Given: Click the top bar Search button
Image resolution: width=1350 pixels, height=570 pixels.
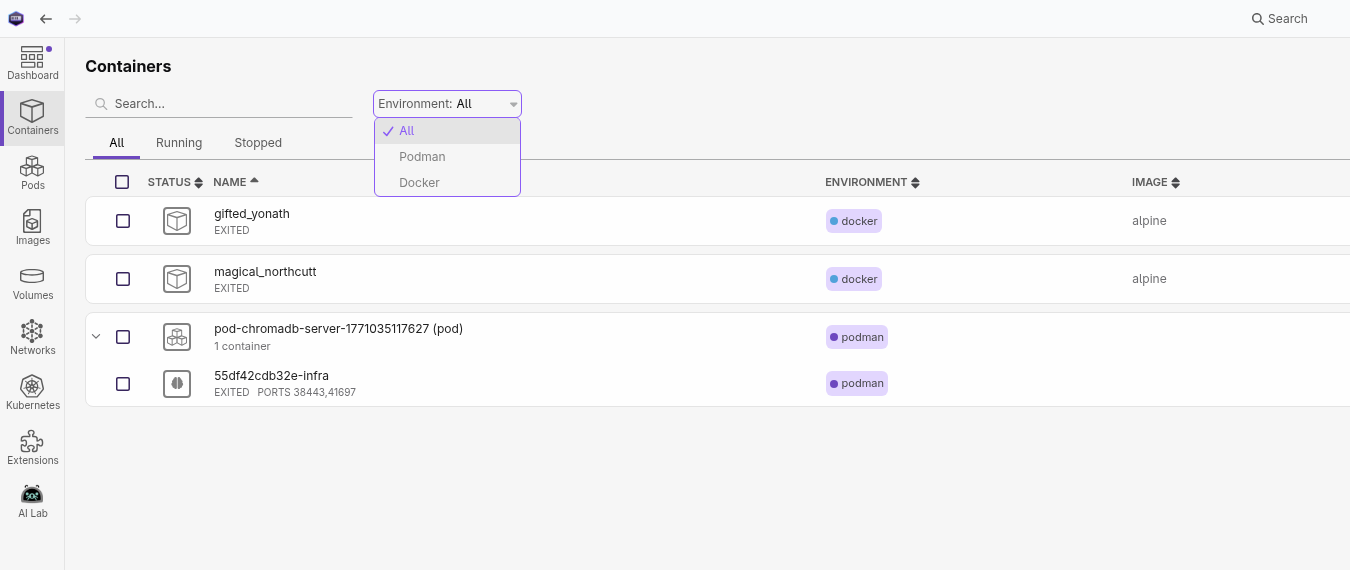Looking at the screenshot, I should pyautogui.click(x=1280, y=19).
